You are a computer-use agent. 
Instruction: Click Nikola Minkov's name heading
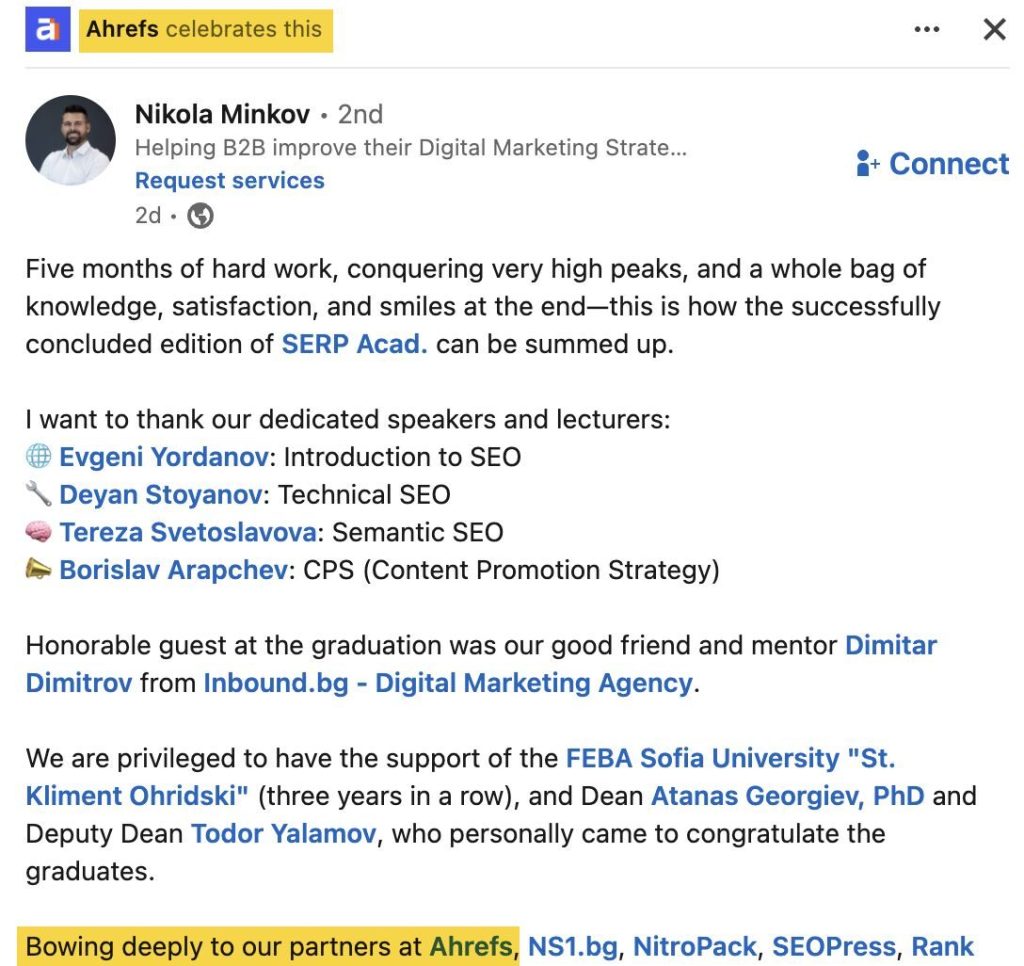click(x=224, y=114)
